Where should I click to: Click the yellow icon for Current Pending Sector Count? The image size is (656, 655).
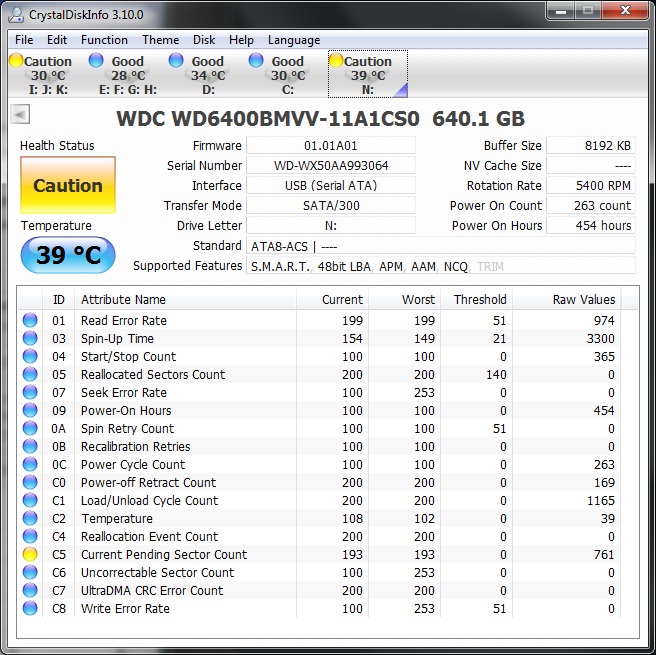coord(30,554)
